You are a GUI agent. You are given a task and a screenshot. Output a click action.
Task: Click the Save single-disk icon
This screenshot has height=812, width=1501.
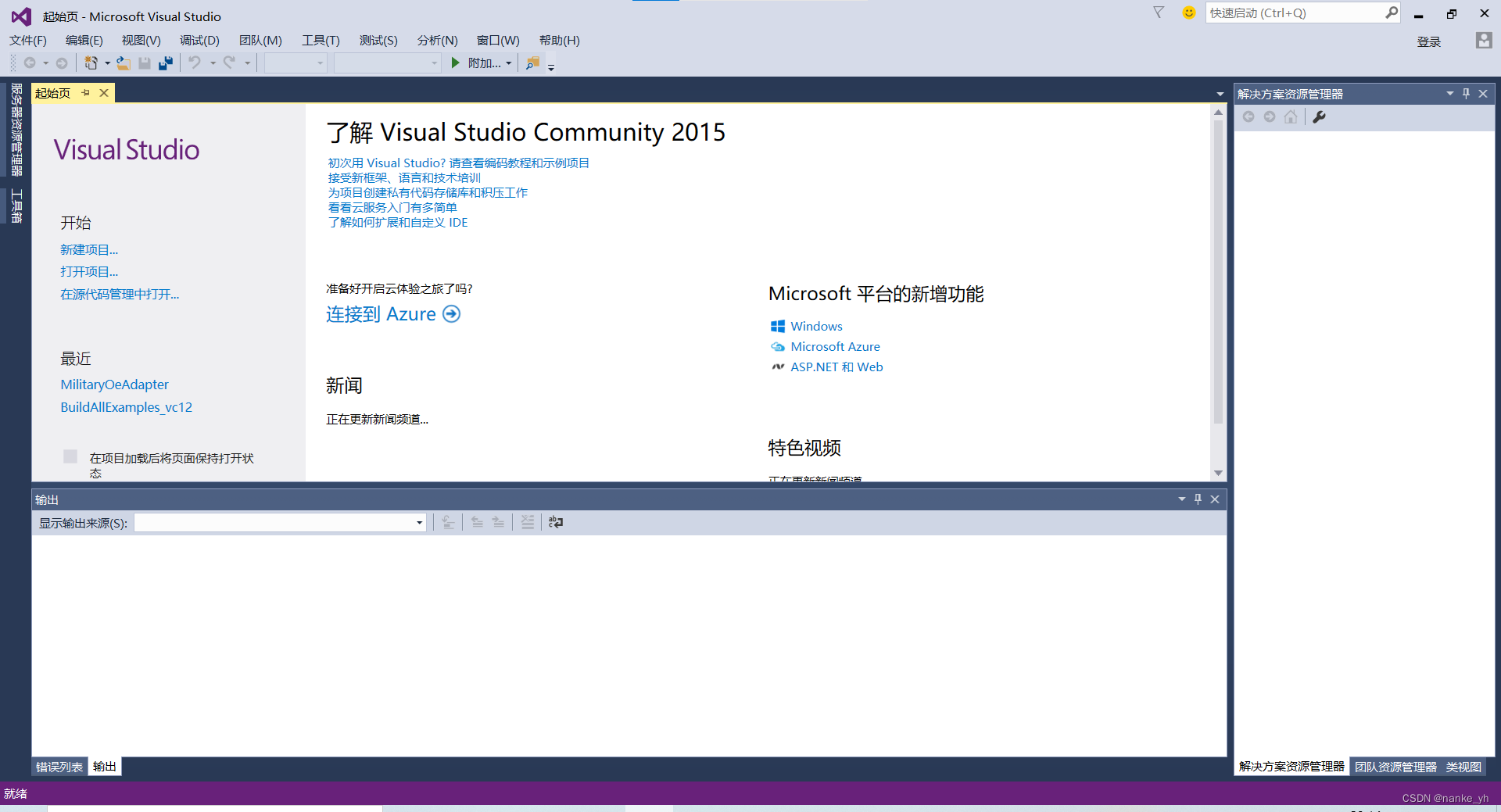tap(145, 63)
